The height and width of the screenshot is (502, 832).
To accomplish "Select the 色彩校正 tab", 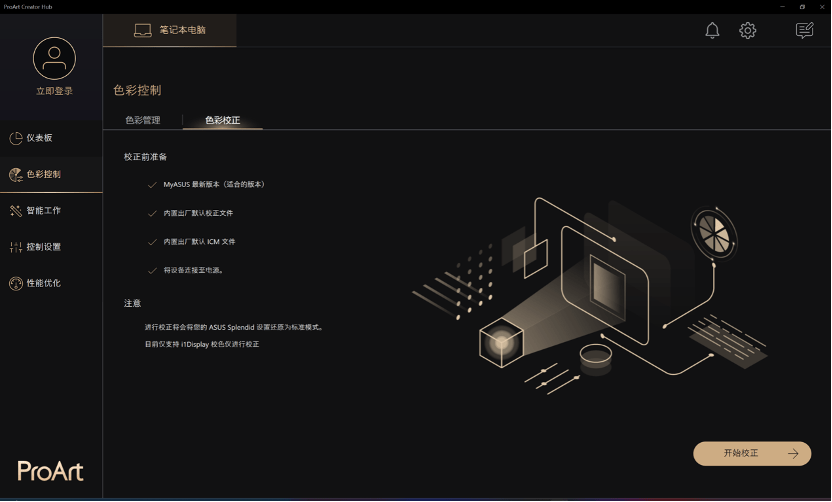I will 222,120.
